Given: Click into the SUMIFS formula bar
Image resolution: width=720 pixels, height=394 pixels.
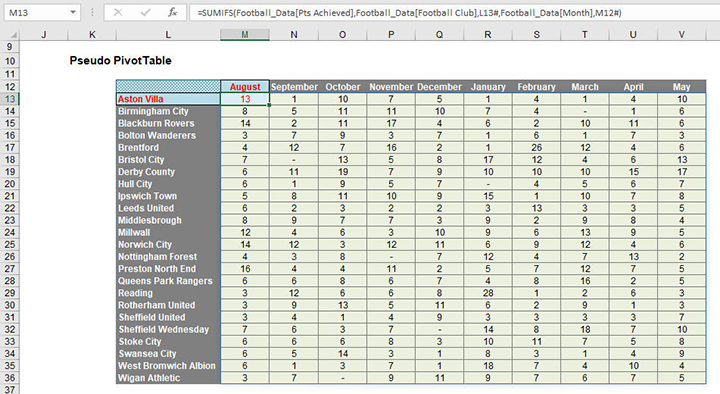Looking at the screenshot, I should tap(455, 12).
